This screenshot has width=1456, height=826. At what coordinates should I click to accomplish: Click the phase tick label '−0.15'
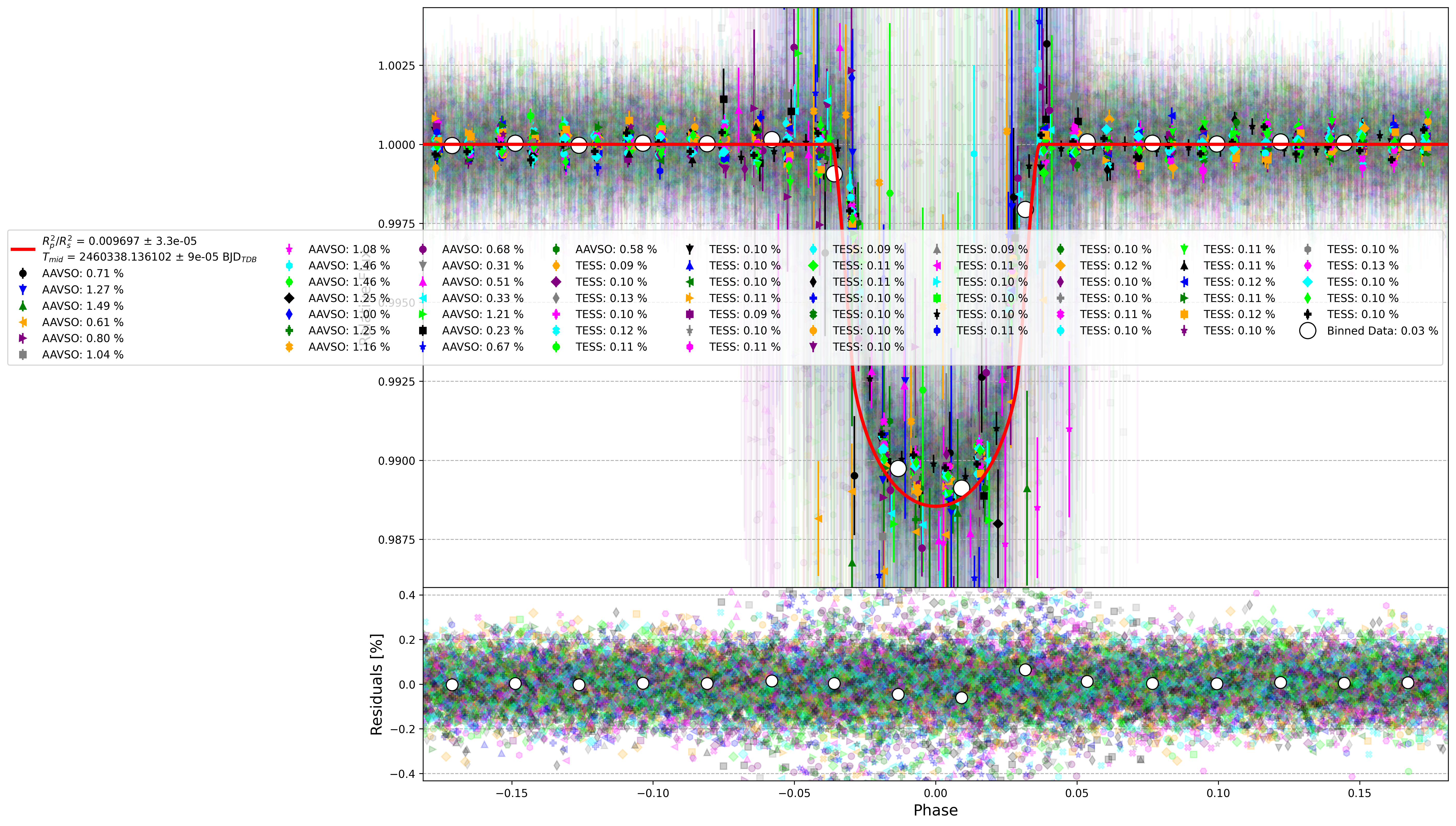click(x=511, y=793)
